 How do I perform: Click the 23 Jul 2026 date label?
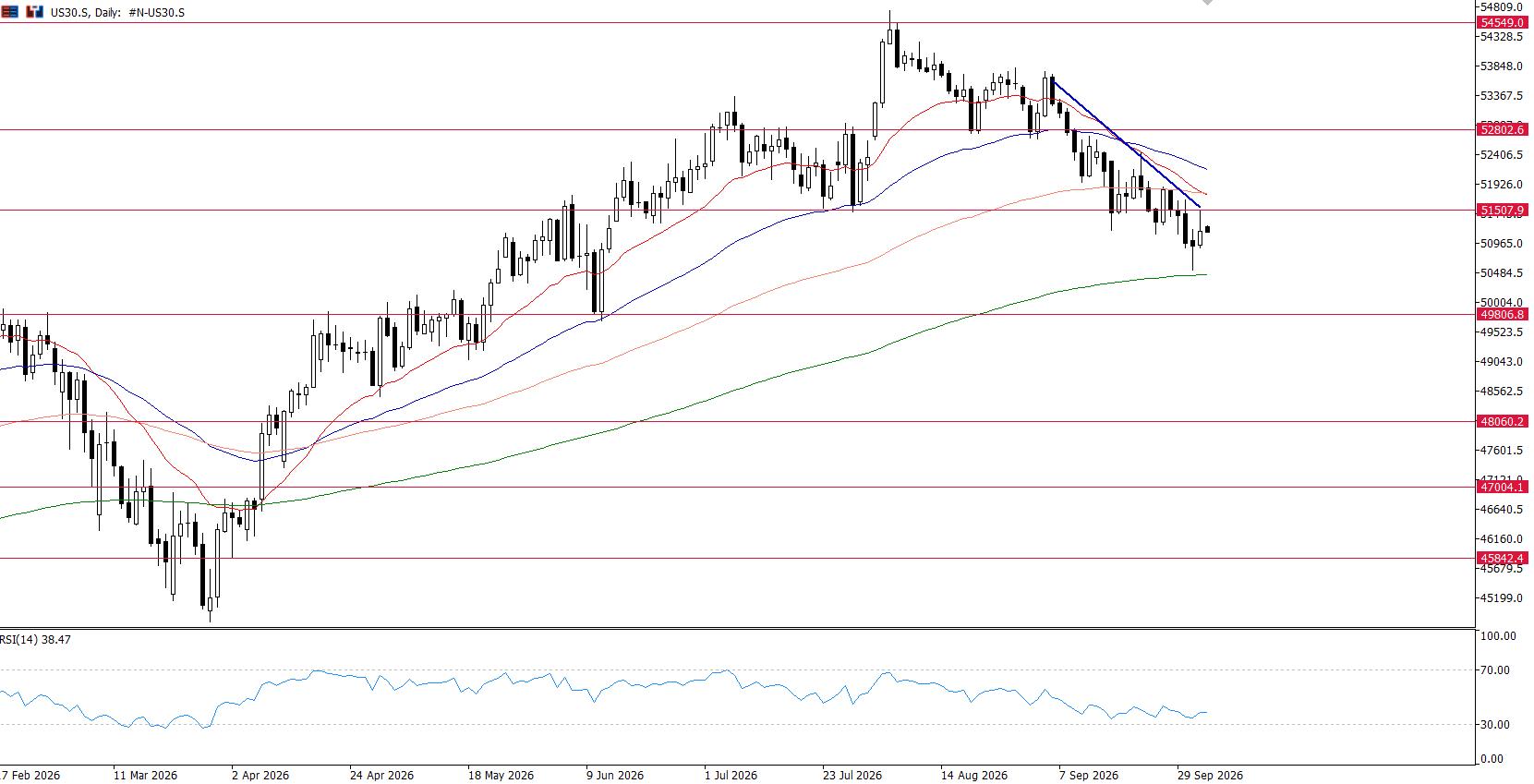[854, 775]
